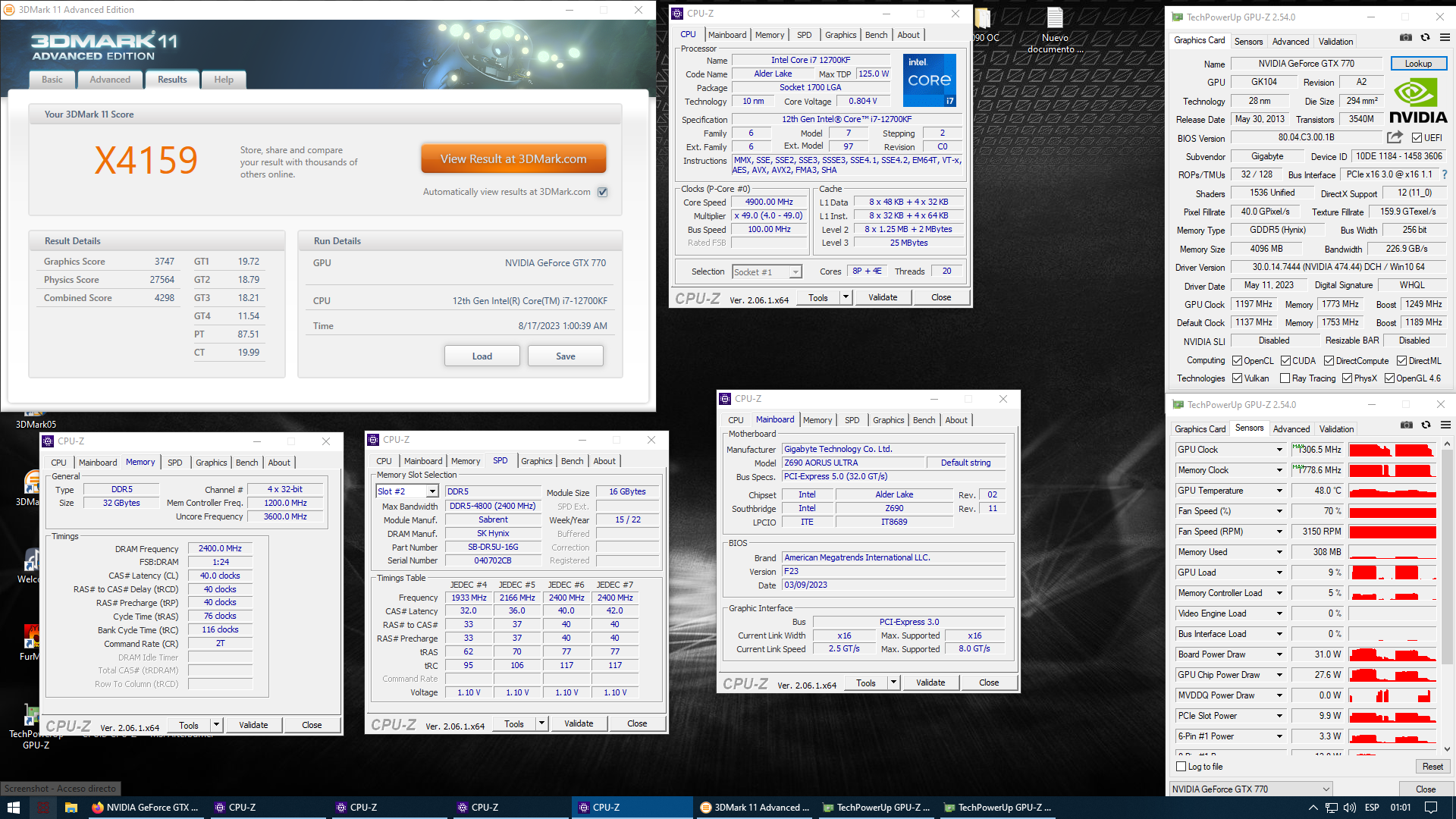
Task: Switch to the Basic tab in 3DMark 11
Action: 52,80
